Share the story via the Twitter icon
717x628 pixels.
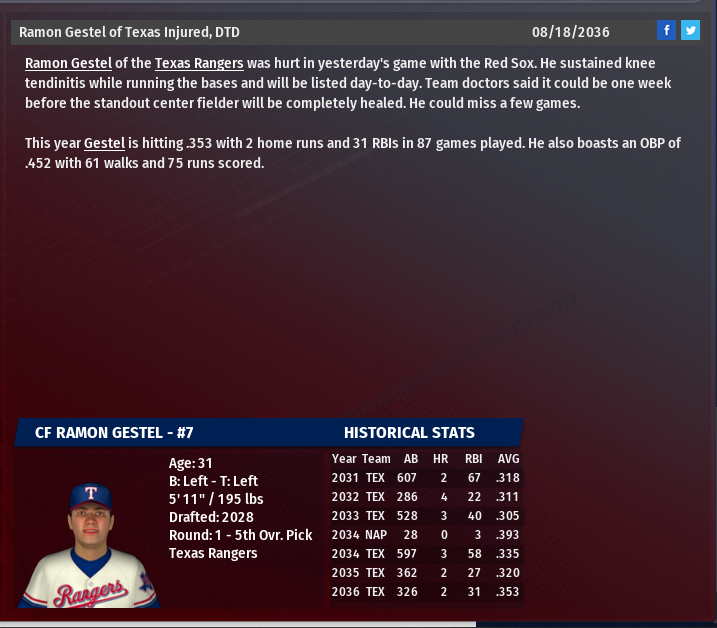[690, 31]
